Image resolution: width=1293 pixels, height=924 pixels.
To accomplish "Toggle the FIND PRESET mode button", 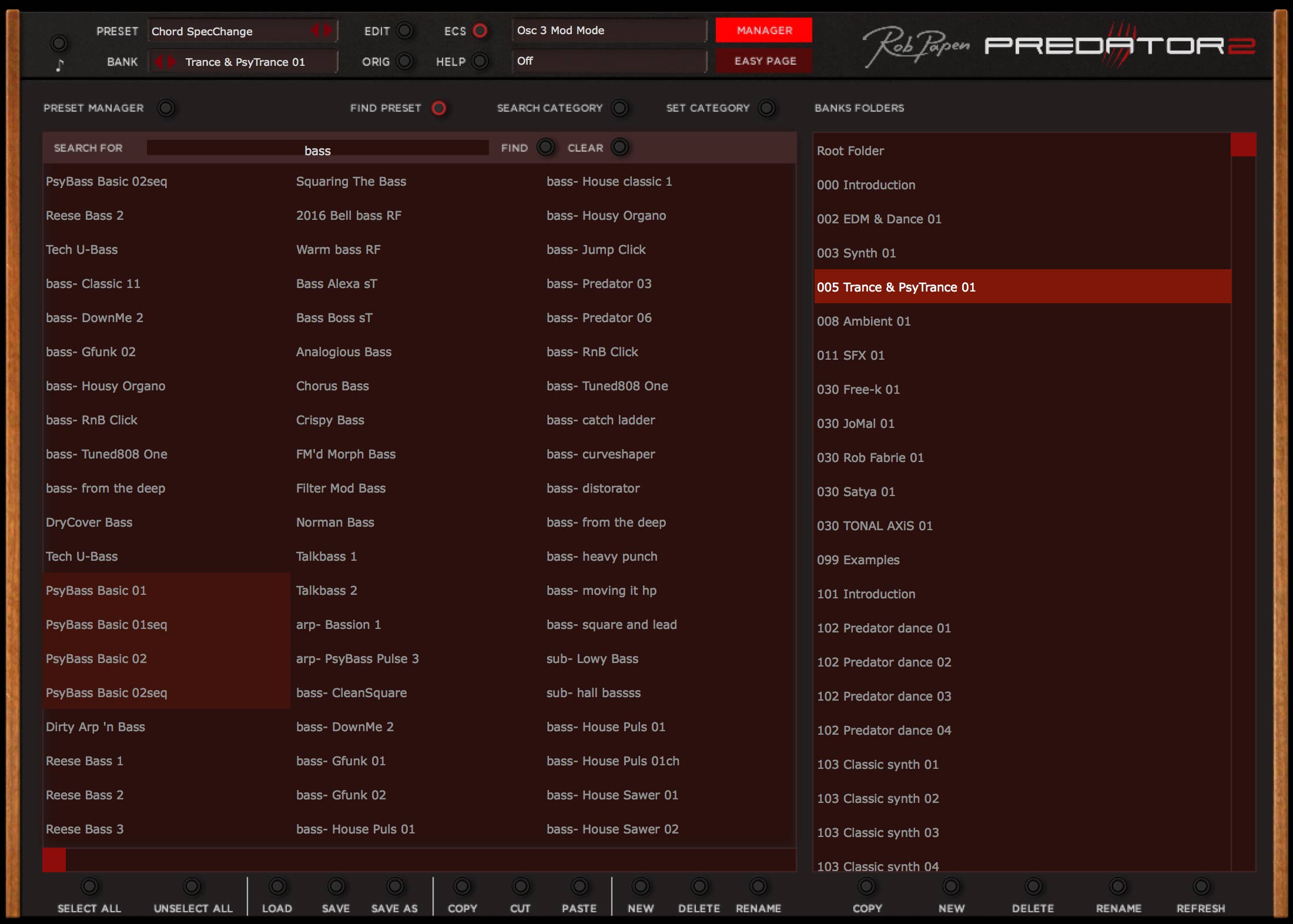I will pos(438,108).
